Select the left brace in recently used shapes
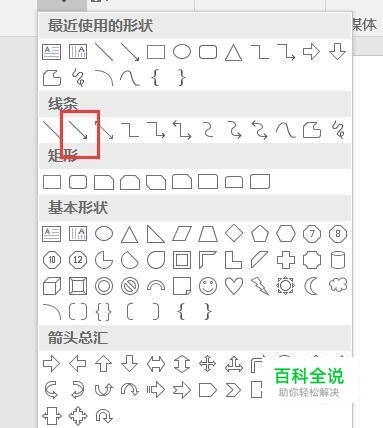 155,78
